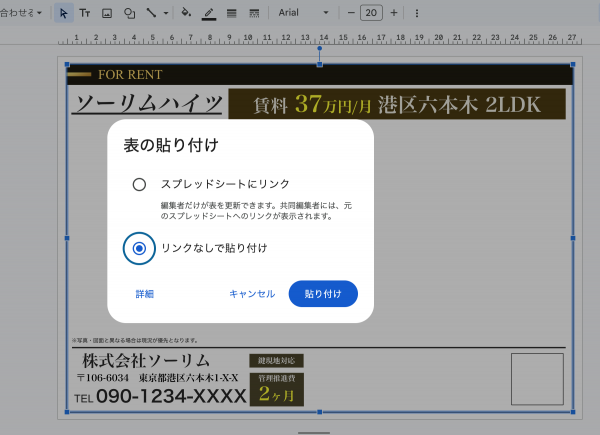
Task: Click the blue '貼り付け' button
Action: tap(323, 294)
